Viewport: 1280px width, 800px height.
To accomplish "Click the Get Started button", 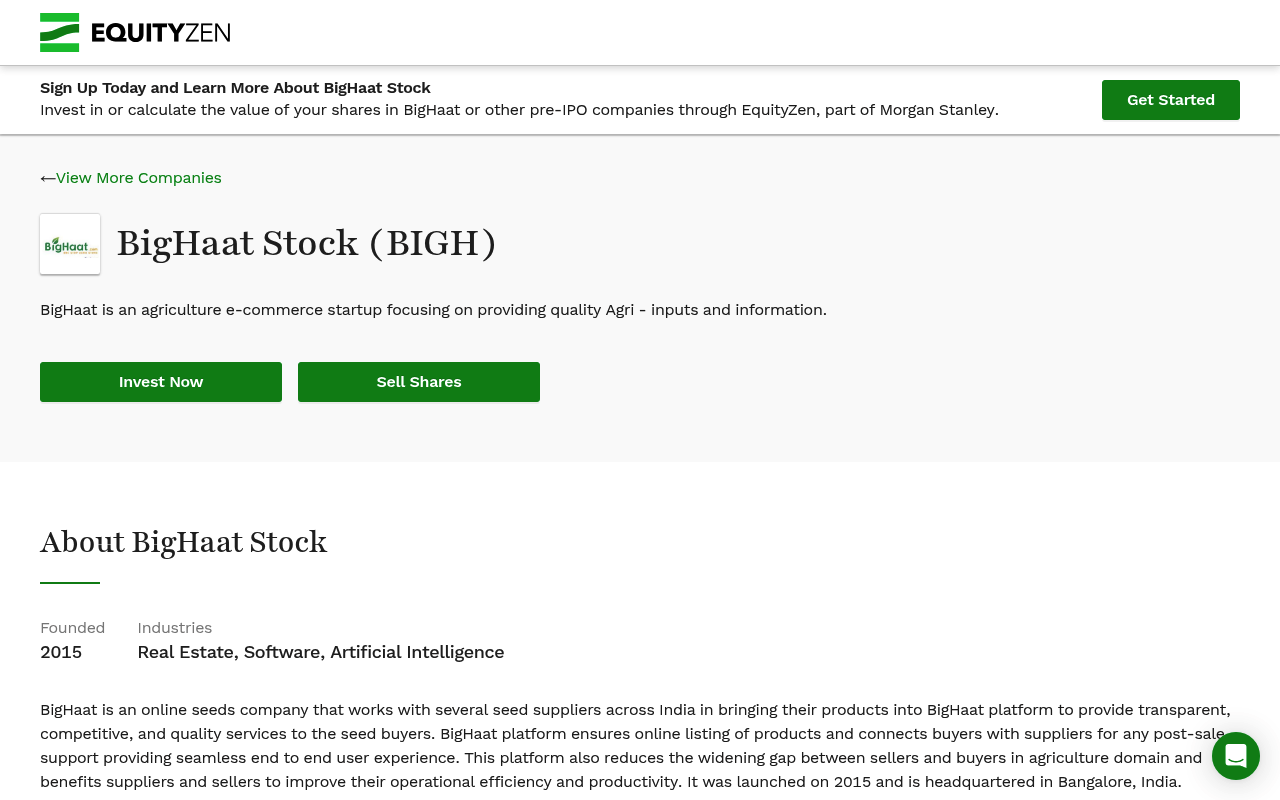I will coord(1171,100).
